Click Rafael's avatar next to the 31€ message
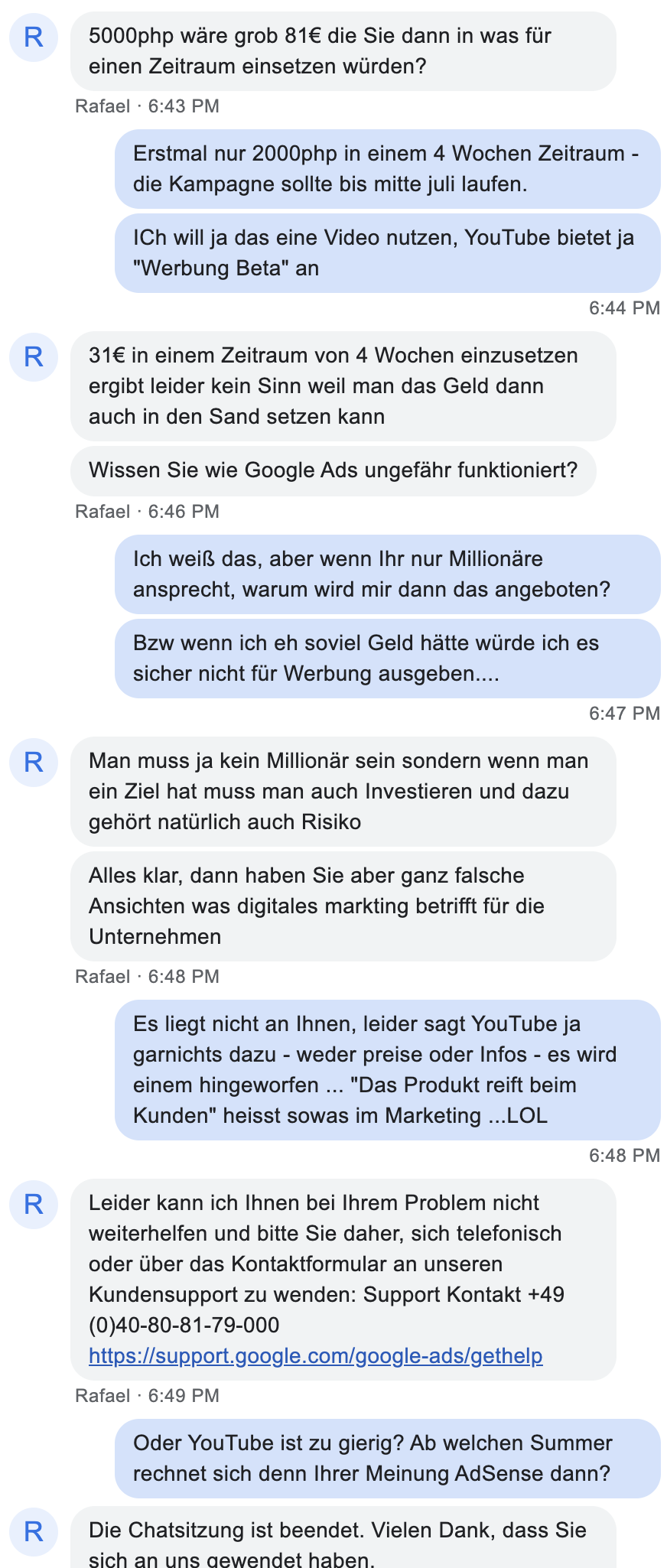Viewport: 667px width, 1568px height. coord(34,356)
